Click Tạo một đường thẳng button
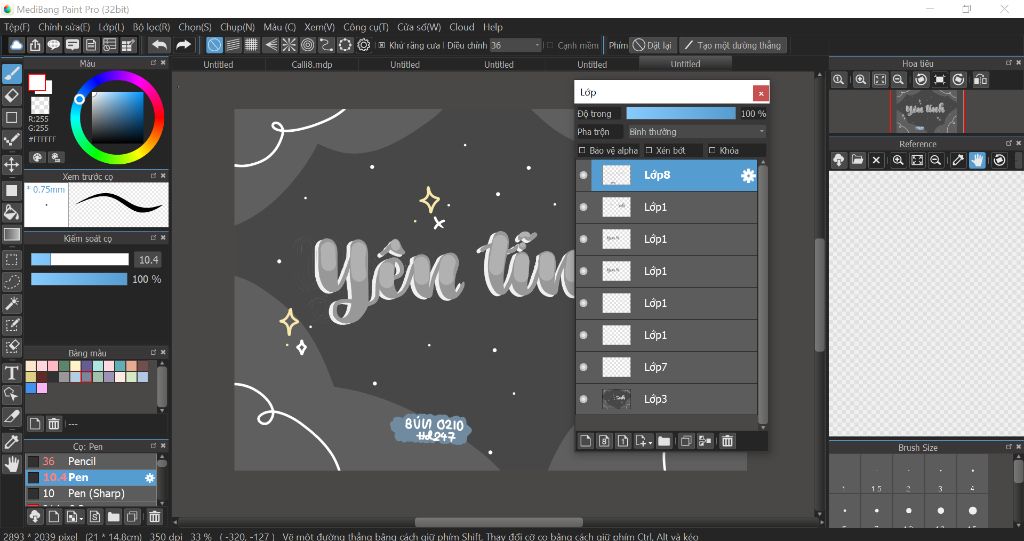1024x541 pixels. point(733,45)
